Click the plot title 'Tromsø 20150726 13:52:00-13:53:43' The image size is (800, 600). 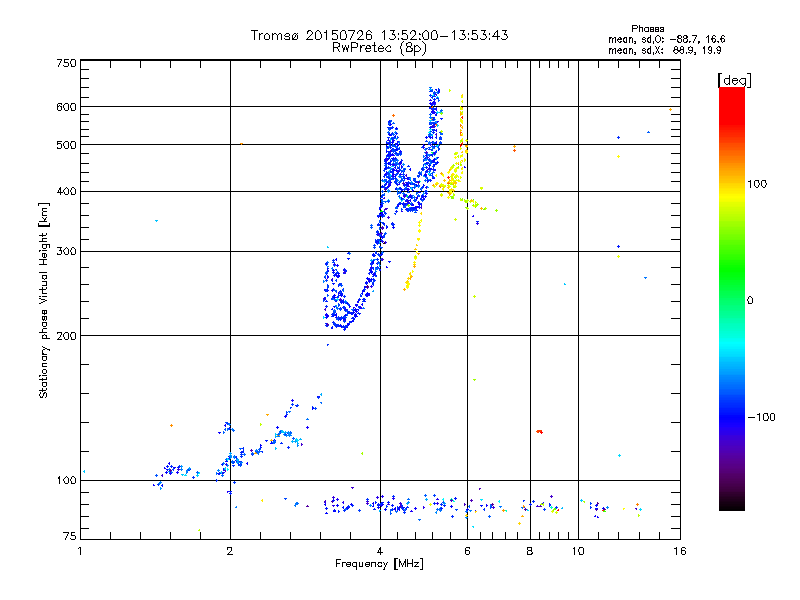click(379, 35)
